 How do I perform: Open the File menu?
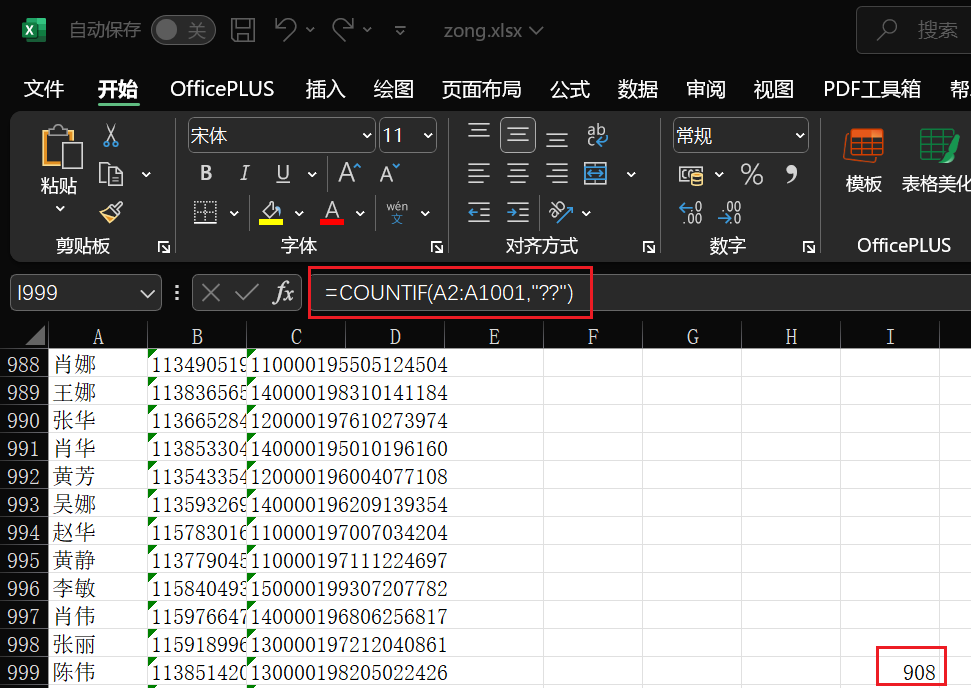pos(44,89)
